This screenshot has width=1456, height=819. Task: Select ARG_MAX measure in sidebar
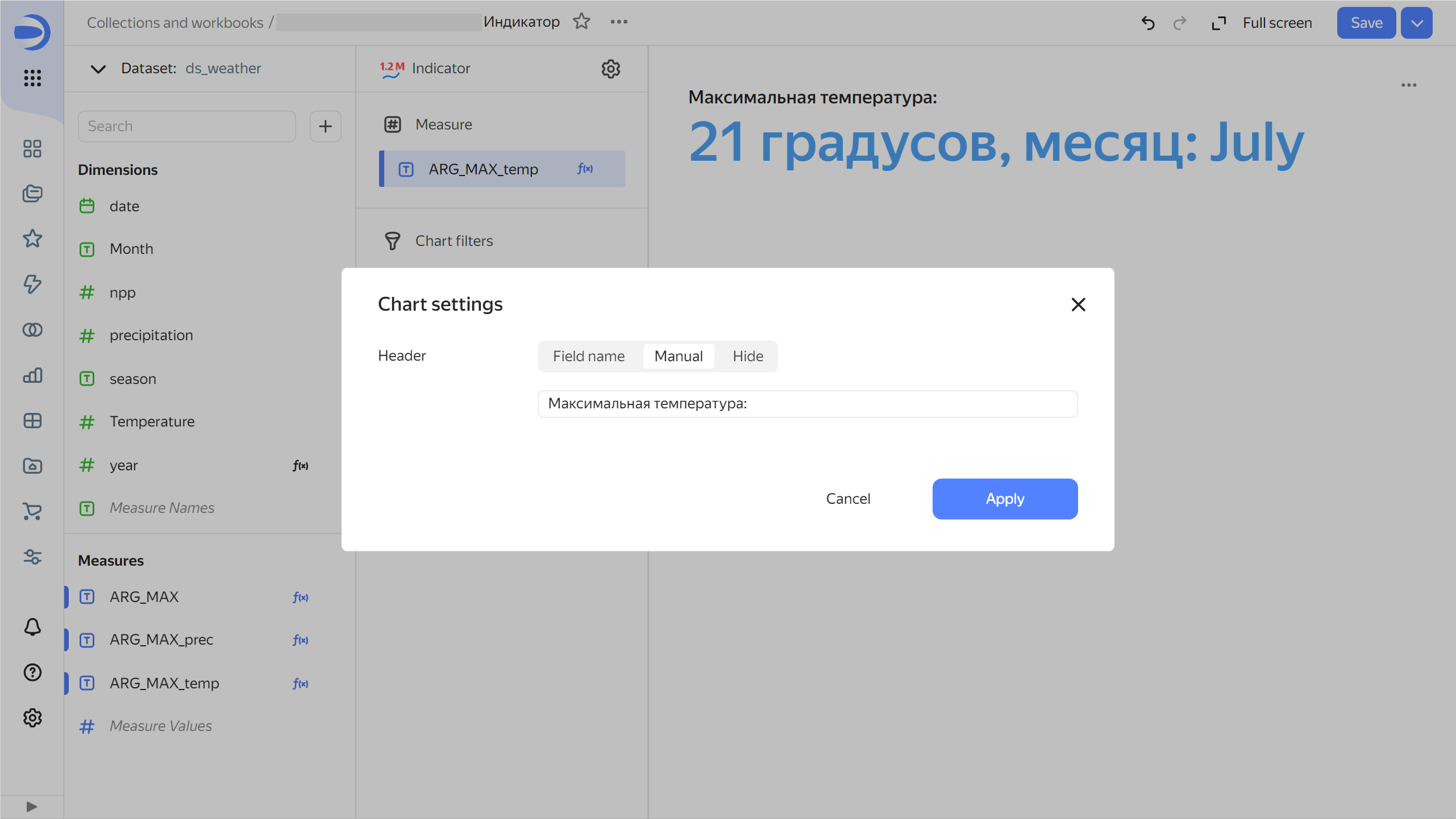[x=143, y=597]
